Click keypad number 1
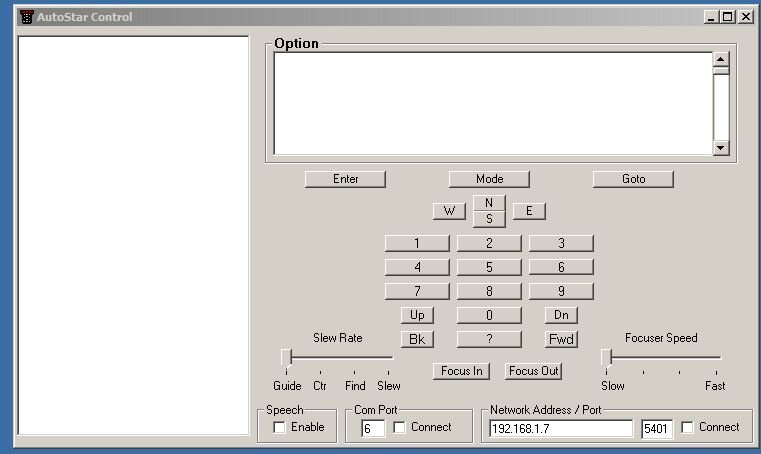The height and width of the screenshot is (454, 761). 417,243
